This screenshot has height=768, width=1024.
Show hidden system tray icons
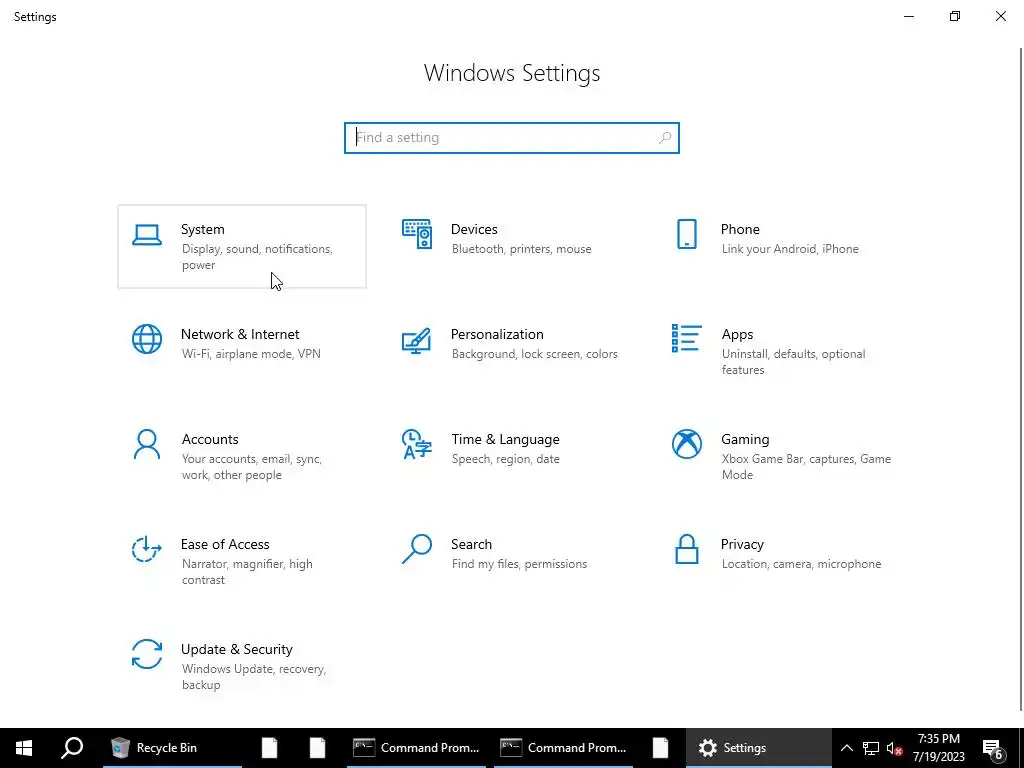point(846,748)
